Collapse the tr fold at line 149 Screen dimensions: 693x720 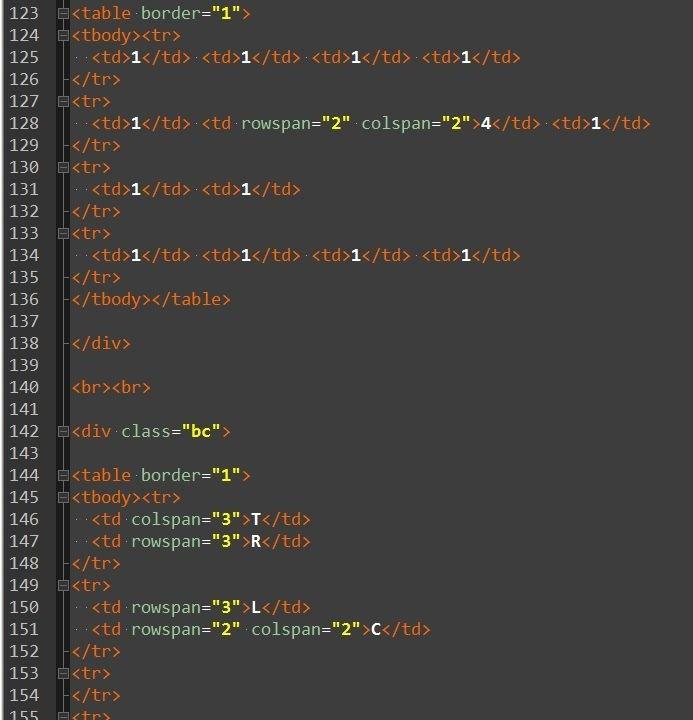[63, 585]
